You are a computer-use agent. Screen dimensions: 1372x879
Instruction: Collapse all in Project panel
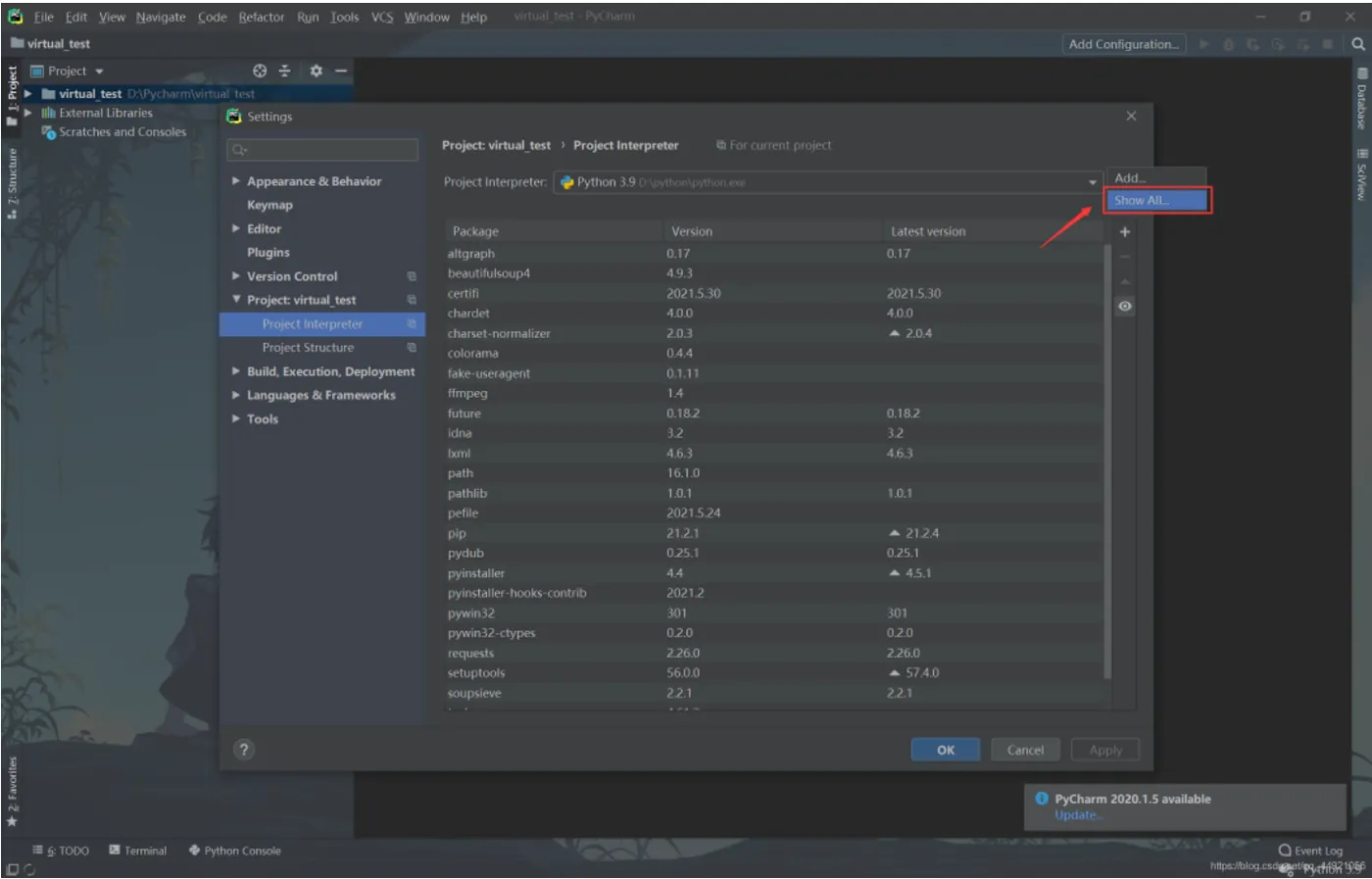(x=285, y=71)
